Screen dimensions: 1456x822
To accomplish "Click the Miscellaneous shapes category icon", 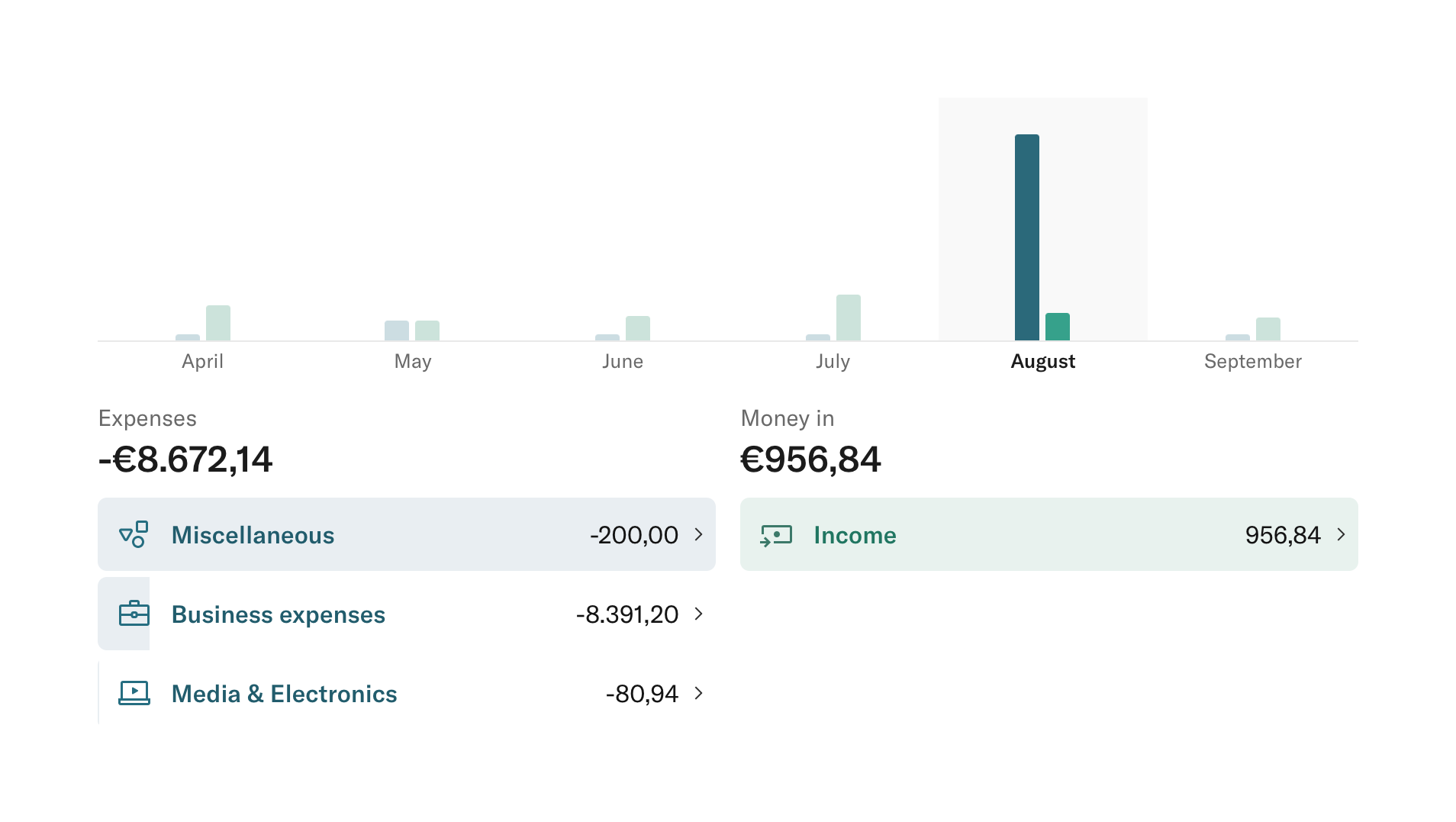I will pos(134,534).
